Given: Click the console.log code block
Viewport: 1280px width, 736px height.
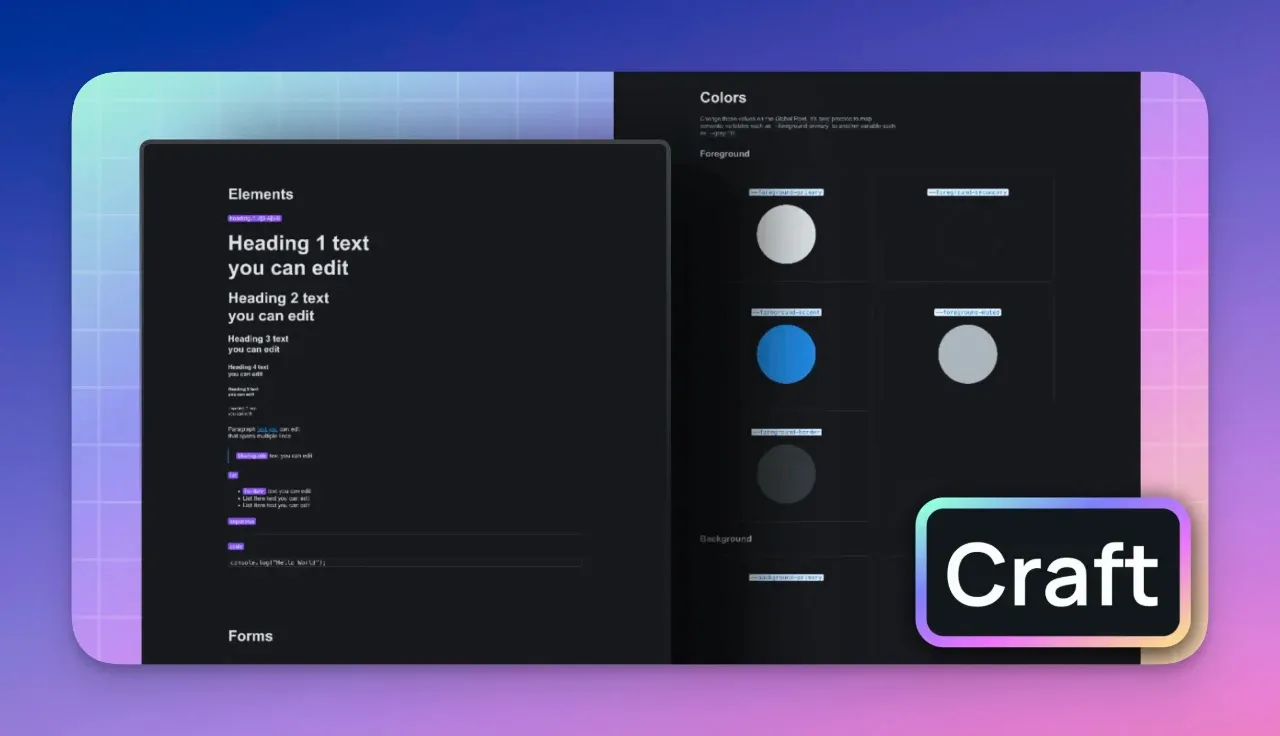Looking at the screenshot, I should (405, 562).
